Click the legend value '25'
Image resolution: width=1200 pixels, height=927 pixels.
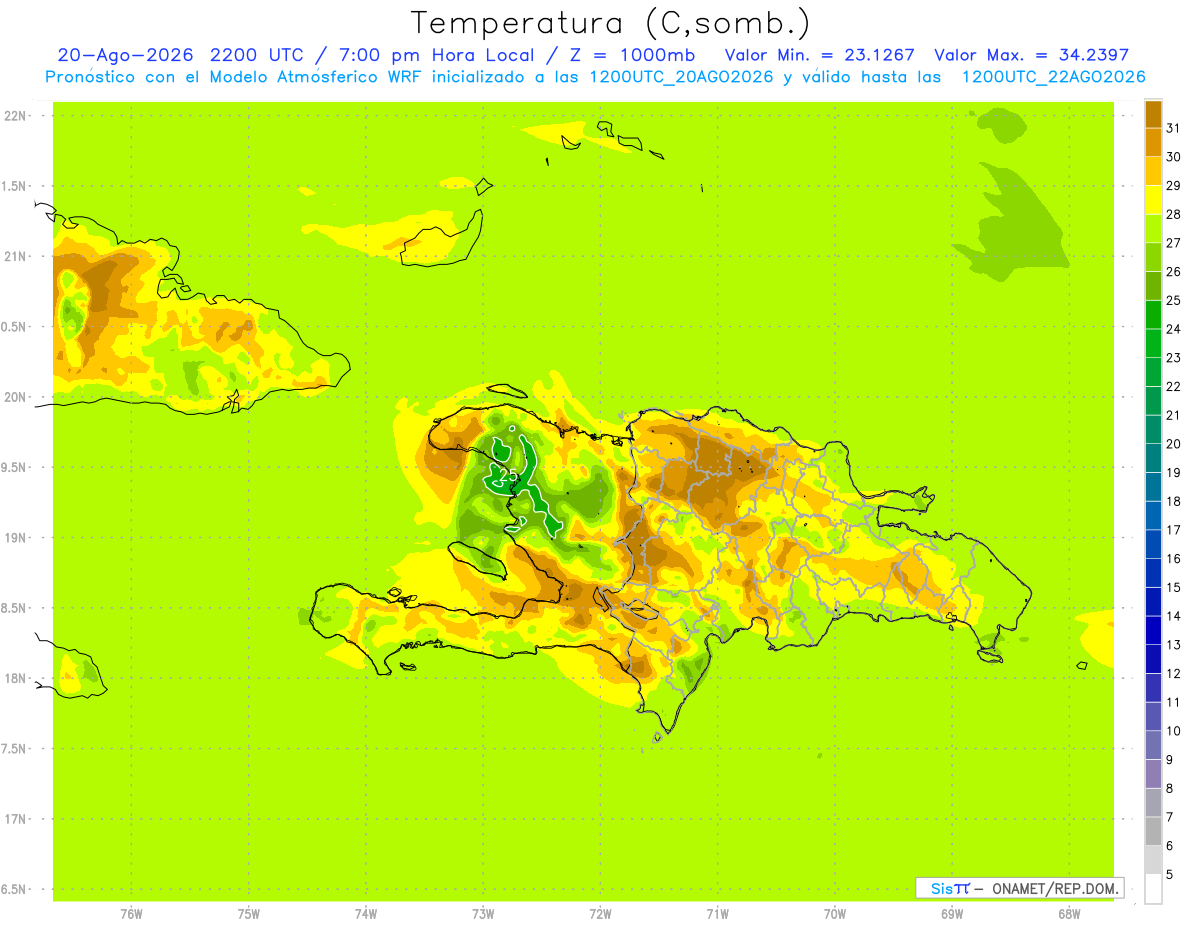pos(1173,300)
